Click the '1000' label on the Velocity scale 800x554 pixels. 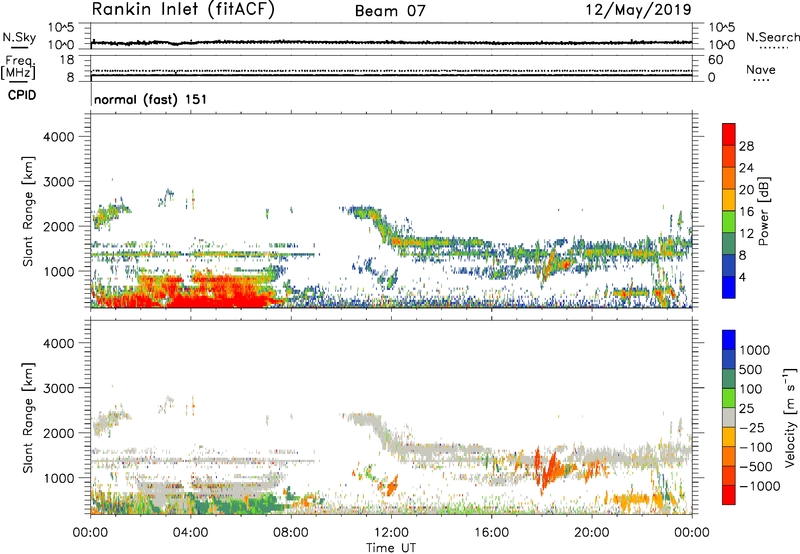point(755,350)
